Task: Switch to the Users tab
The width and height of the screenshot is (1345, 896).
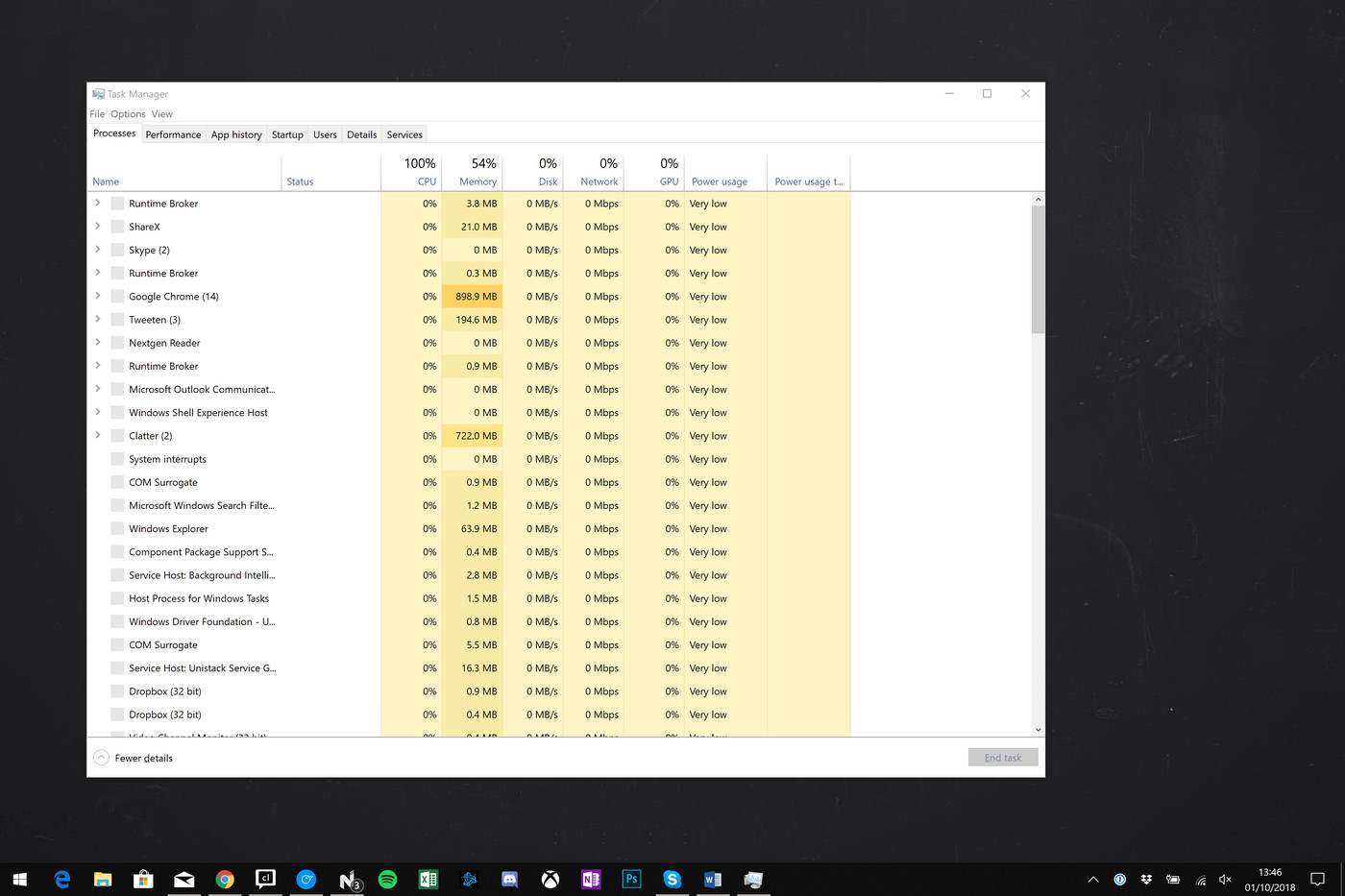Action: pyautogui.click(x=325, y=134)
